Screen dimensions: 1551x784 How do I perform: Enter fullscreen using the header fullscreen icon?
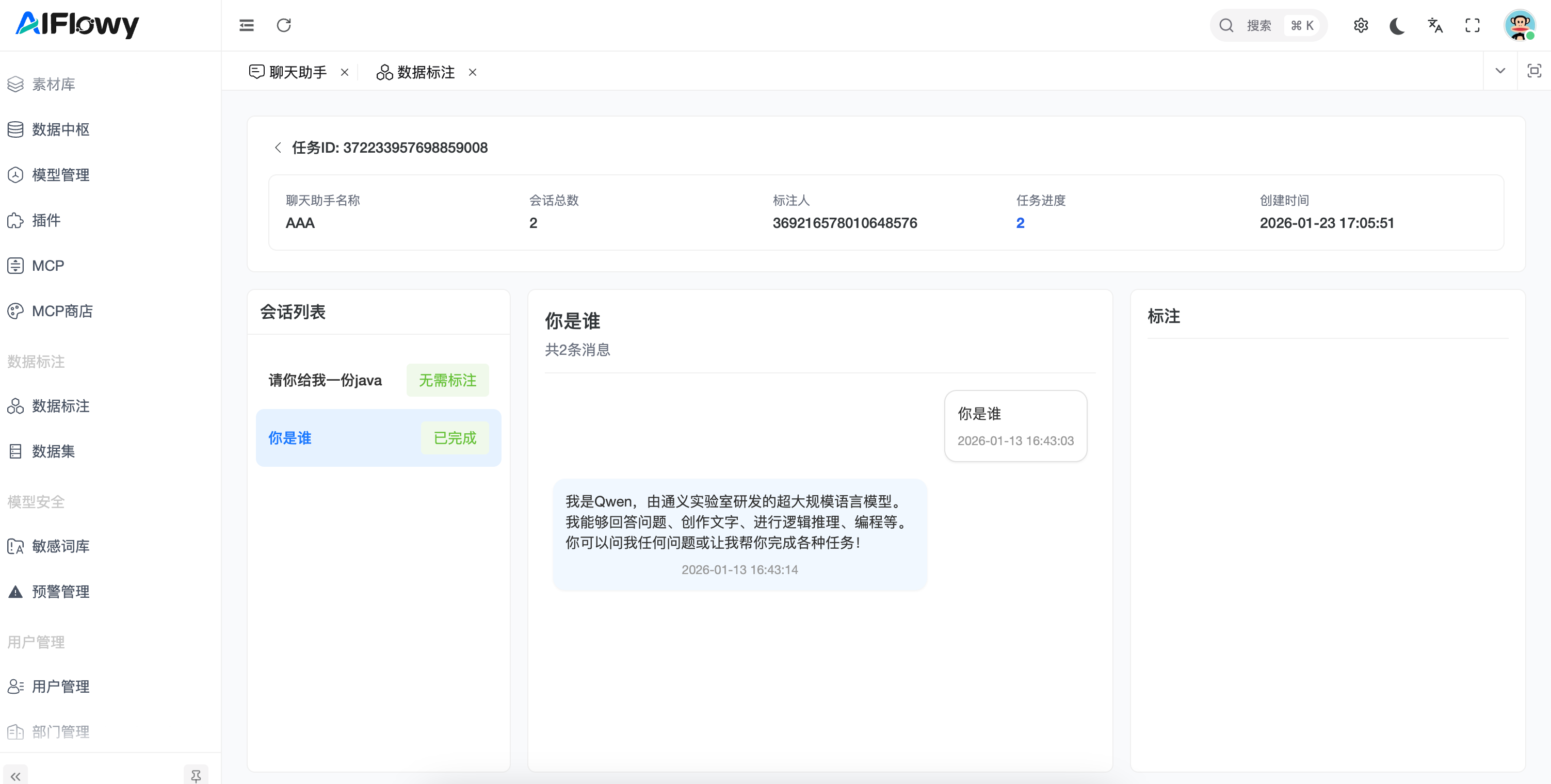point(1472,25)
